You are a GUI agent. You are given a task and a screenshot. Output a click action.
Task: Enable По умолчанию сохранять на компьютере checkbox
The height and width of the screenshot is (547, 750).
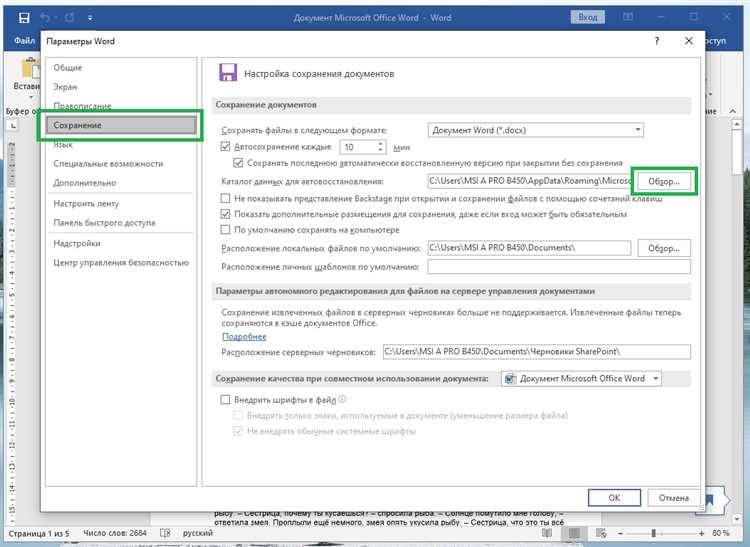click(x=225, y=230)
